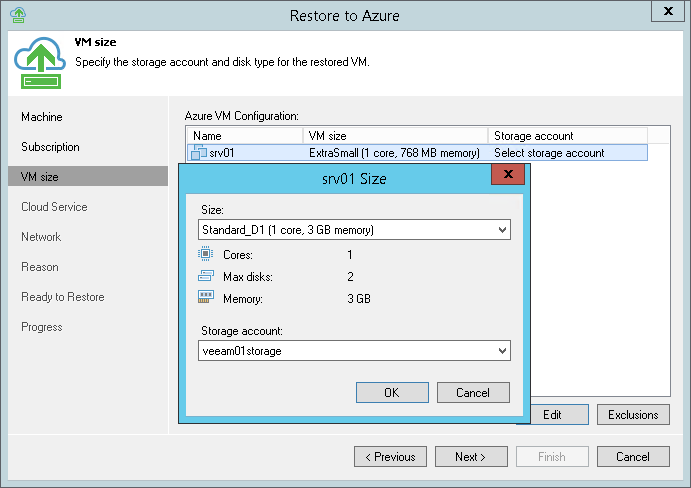Cancel the srv01 Size dialog
Image resolution: width=691 pixels, height=488 pixels.
tap(473, 393)
